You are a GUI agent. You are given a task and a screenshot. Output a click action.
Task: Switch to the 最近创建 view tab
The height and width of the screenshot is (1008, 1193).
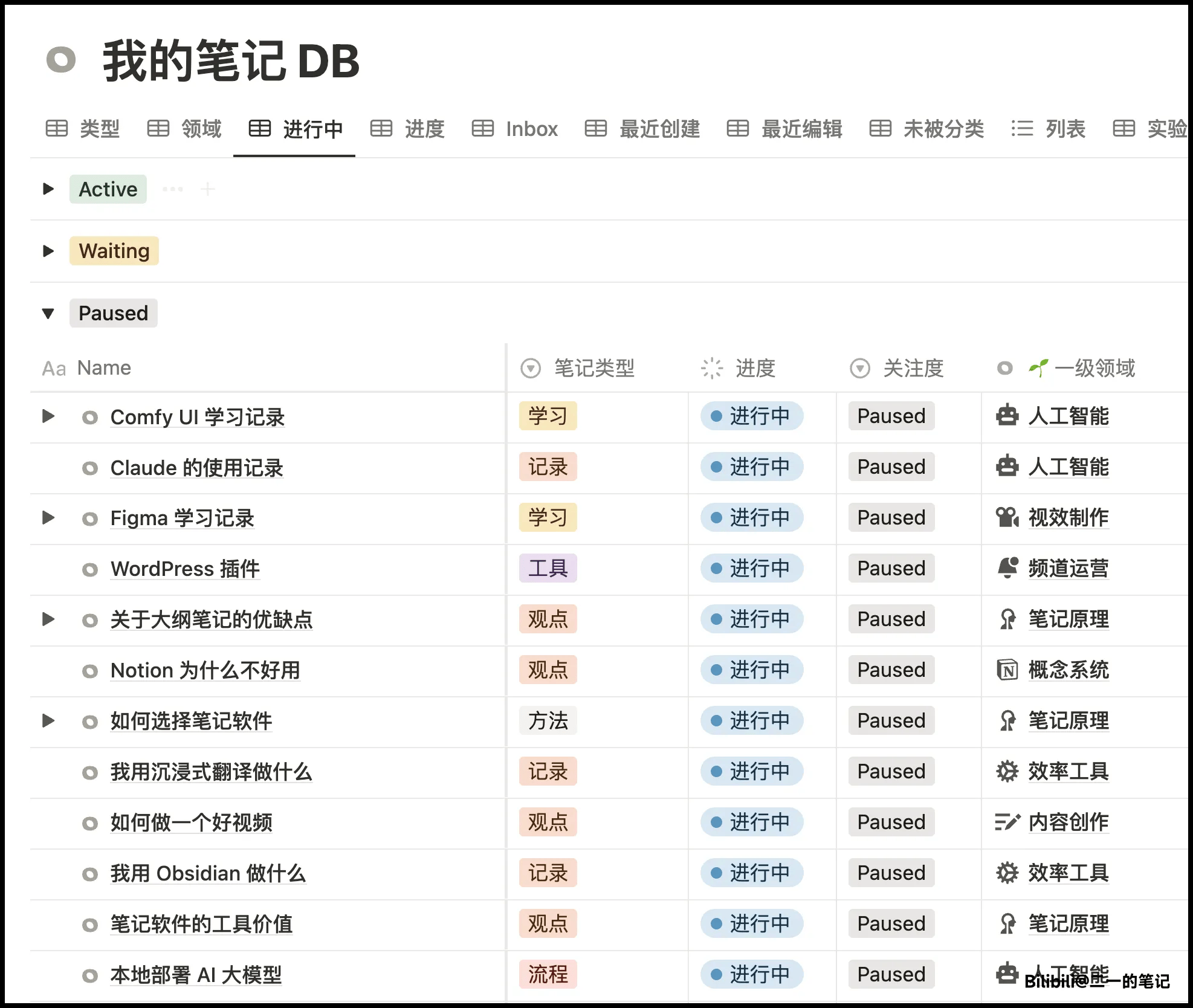pyautogui.click(x=642, y=129)
